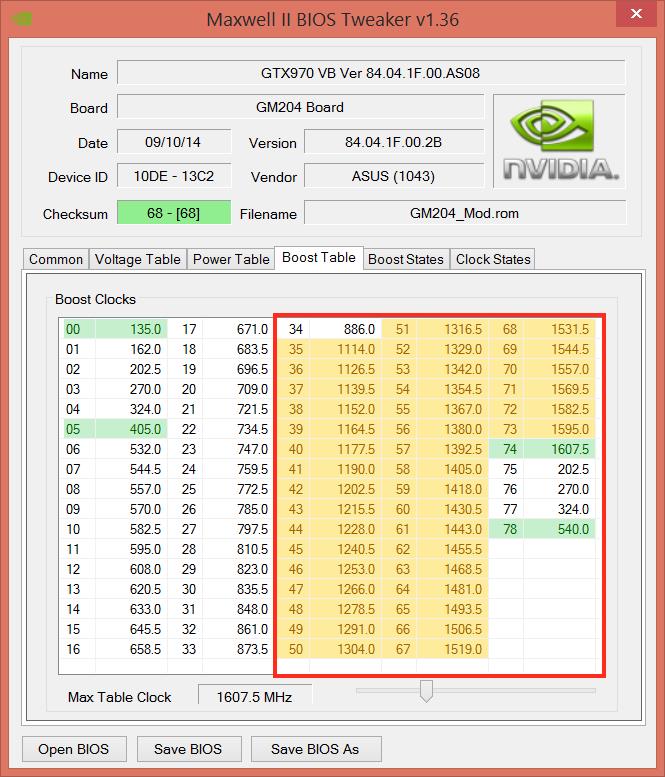This screenshot has width=665, height=777.
Task: Select boost clock cell 1304.0
Action: pos(345,649)
